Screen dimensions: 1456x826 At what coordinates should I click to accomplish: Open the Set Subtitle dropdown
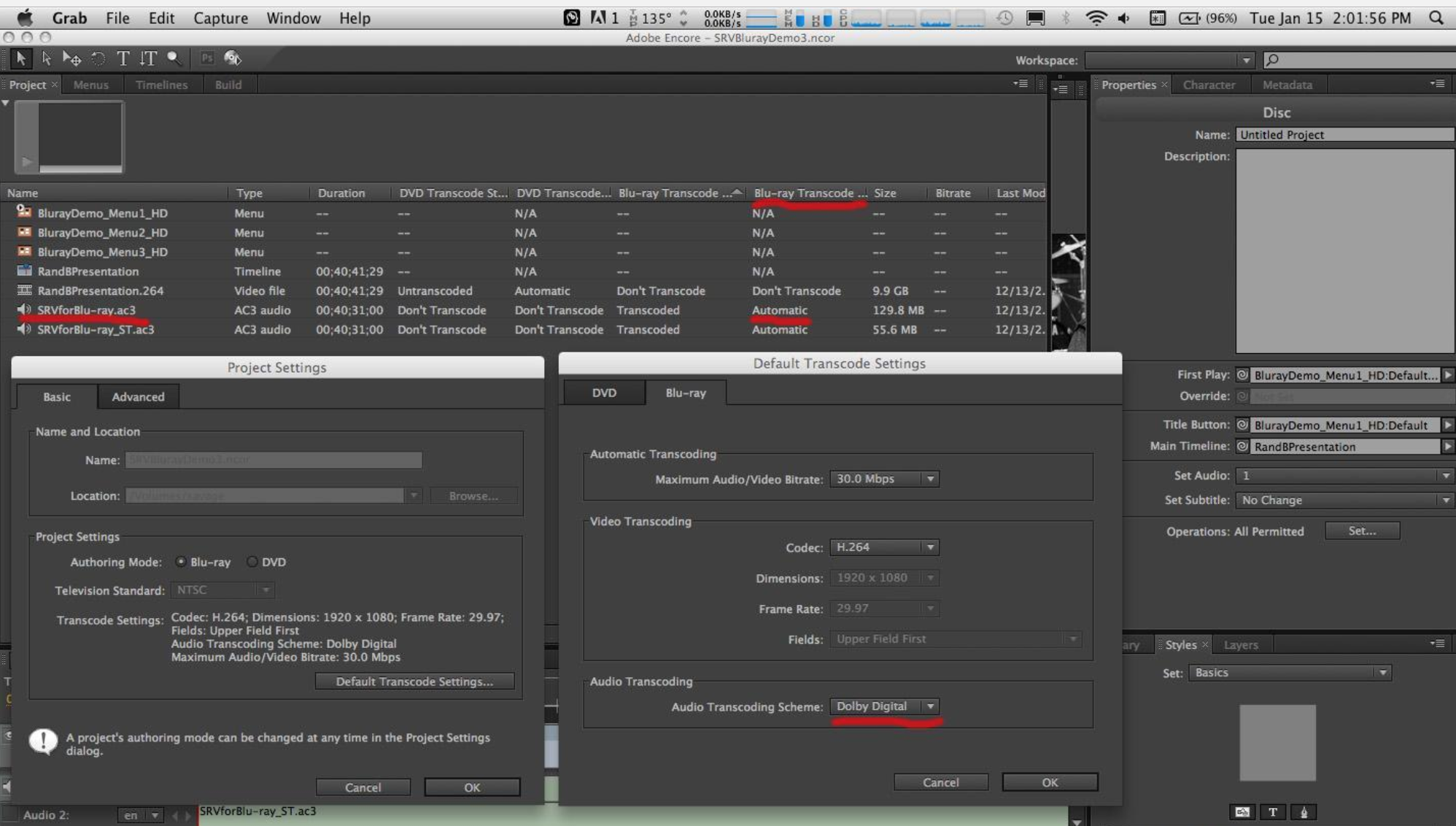[x=1343, y=501]
